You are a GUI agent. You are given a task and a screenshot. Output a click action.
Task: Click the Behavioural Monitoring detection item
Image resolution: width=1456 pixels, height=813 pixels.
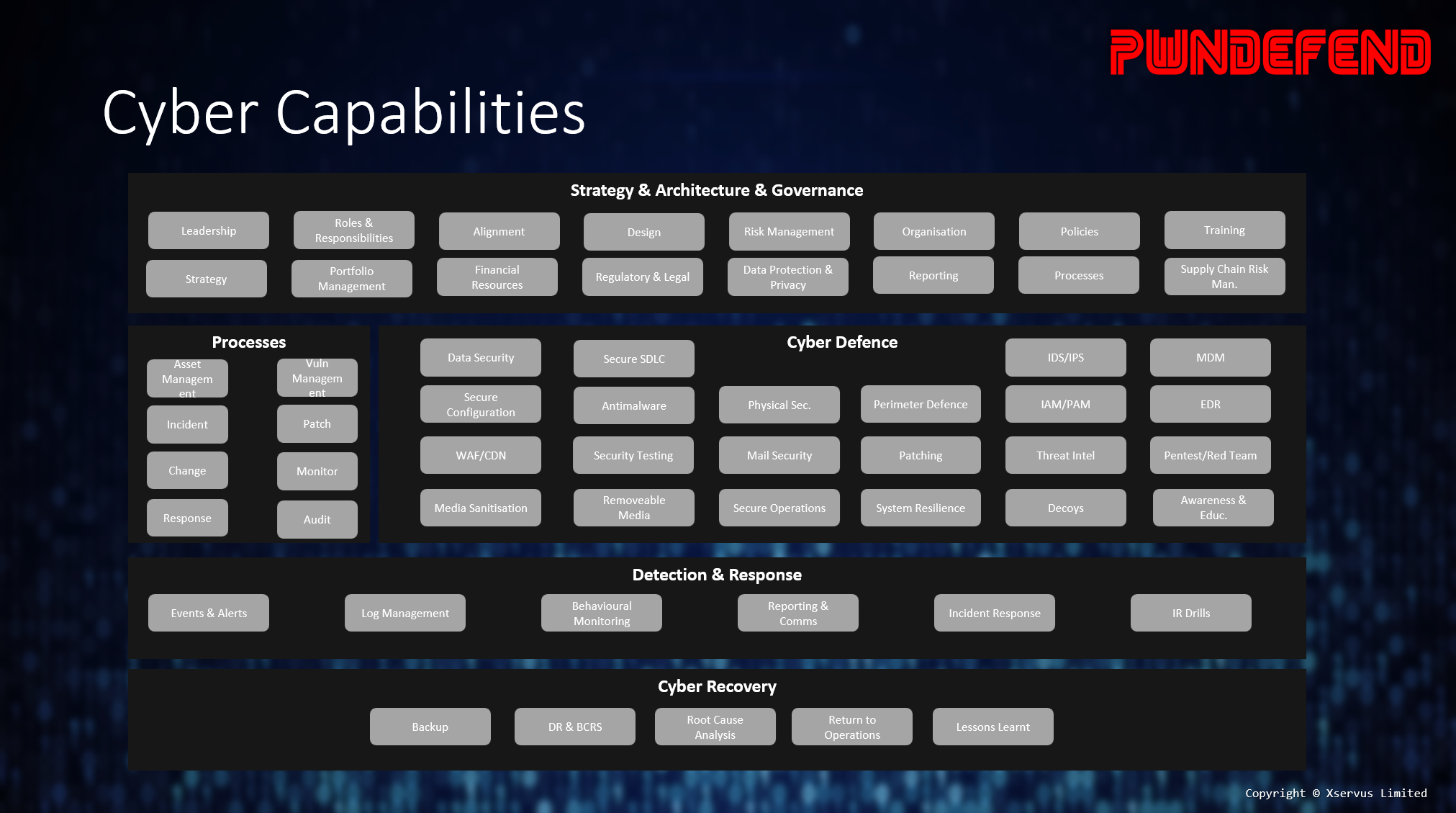[x=601, y=613]
